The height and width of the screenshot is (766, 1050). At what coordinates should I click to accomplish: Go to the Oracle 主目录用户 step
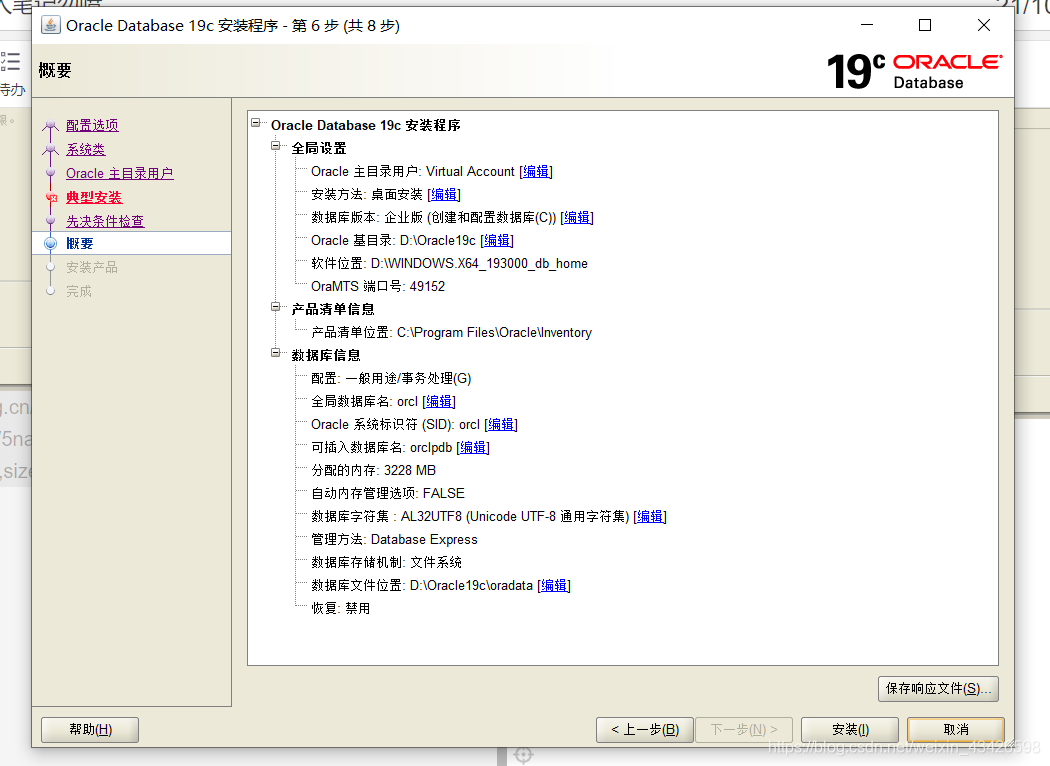pos(120,173)
